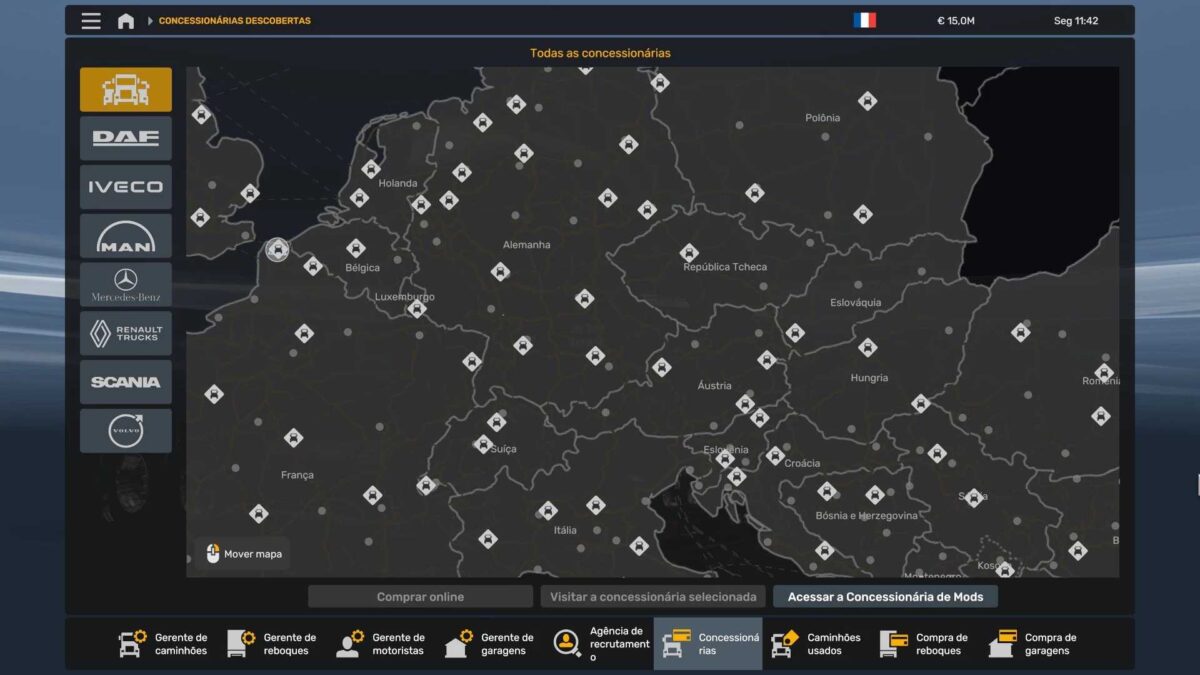Viewport: 1200px width, 675px height.
Task: Click the French flag icon
Action: point(865,20)
